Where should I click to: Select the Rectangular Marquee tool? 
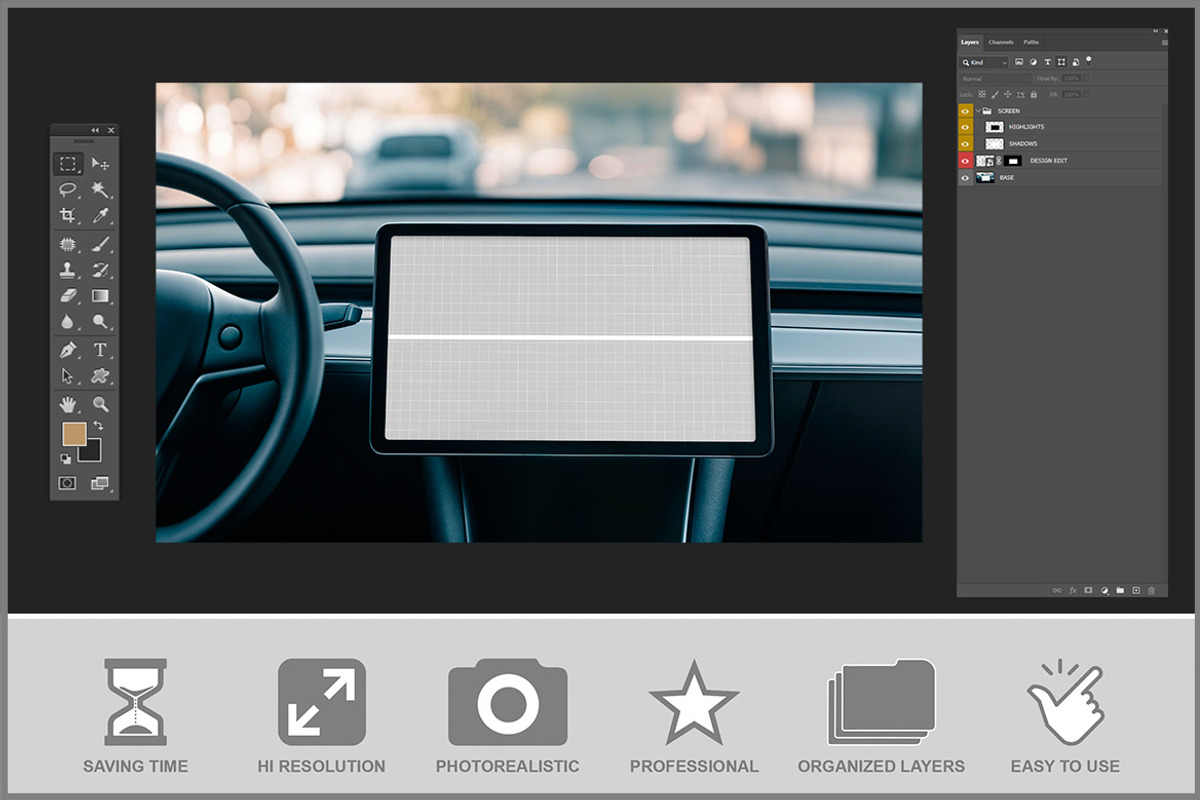[68, 163]
